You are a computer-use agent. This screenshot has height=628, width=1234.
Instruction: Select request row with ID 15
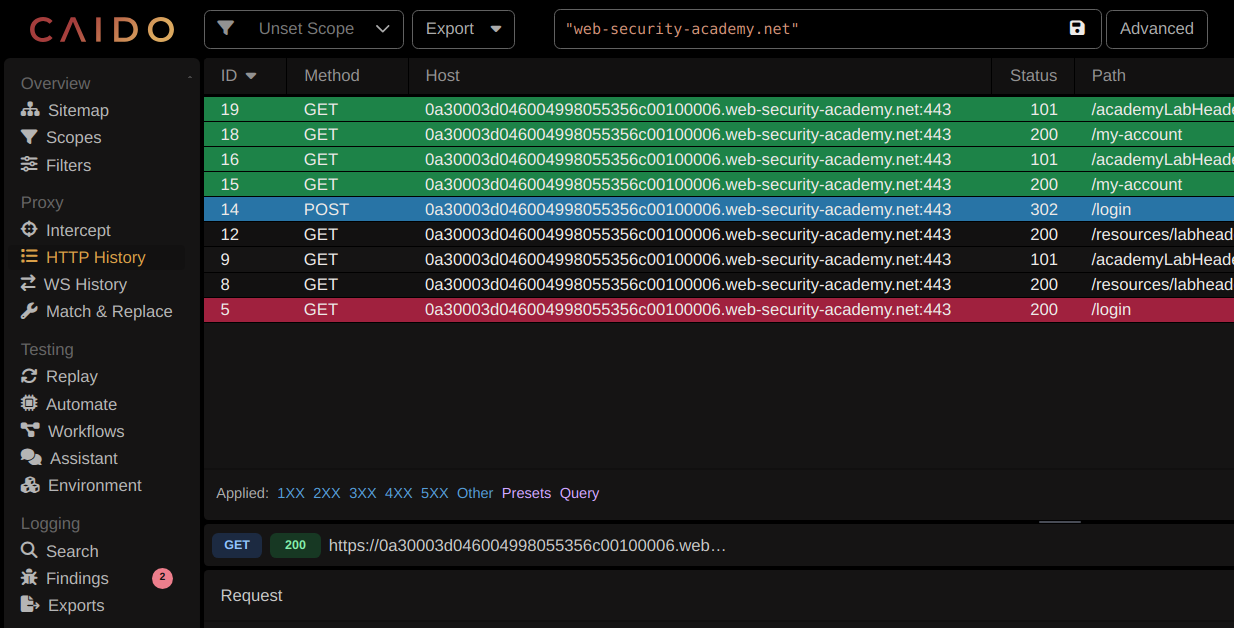pos(719,185)
